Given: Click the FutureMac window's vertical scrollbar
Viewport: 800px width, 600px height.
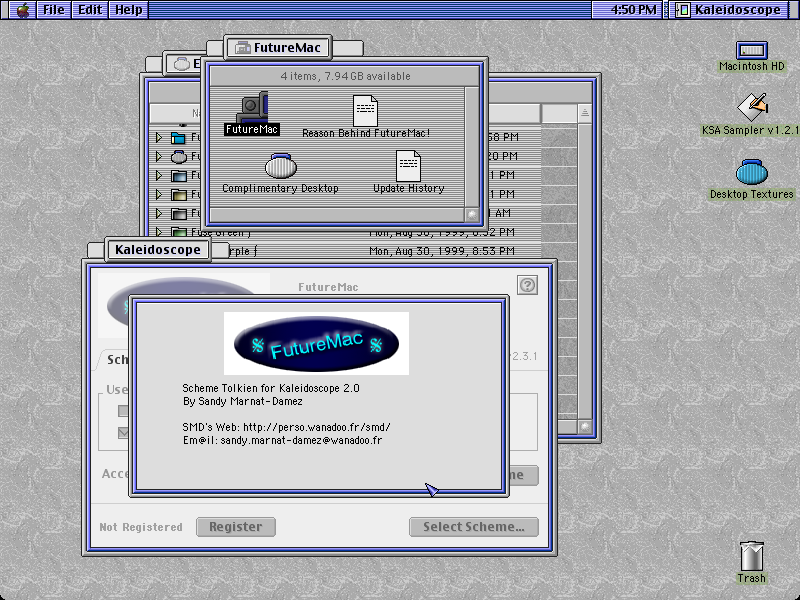Looking at the screenshot, I should (x=471, y=147).
